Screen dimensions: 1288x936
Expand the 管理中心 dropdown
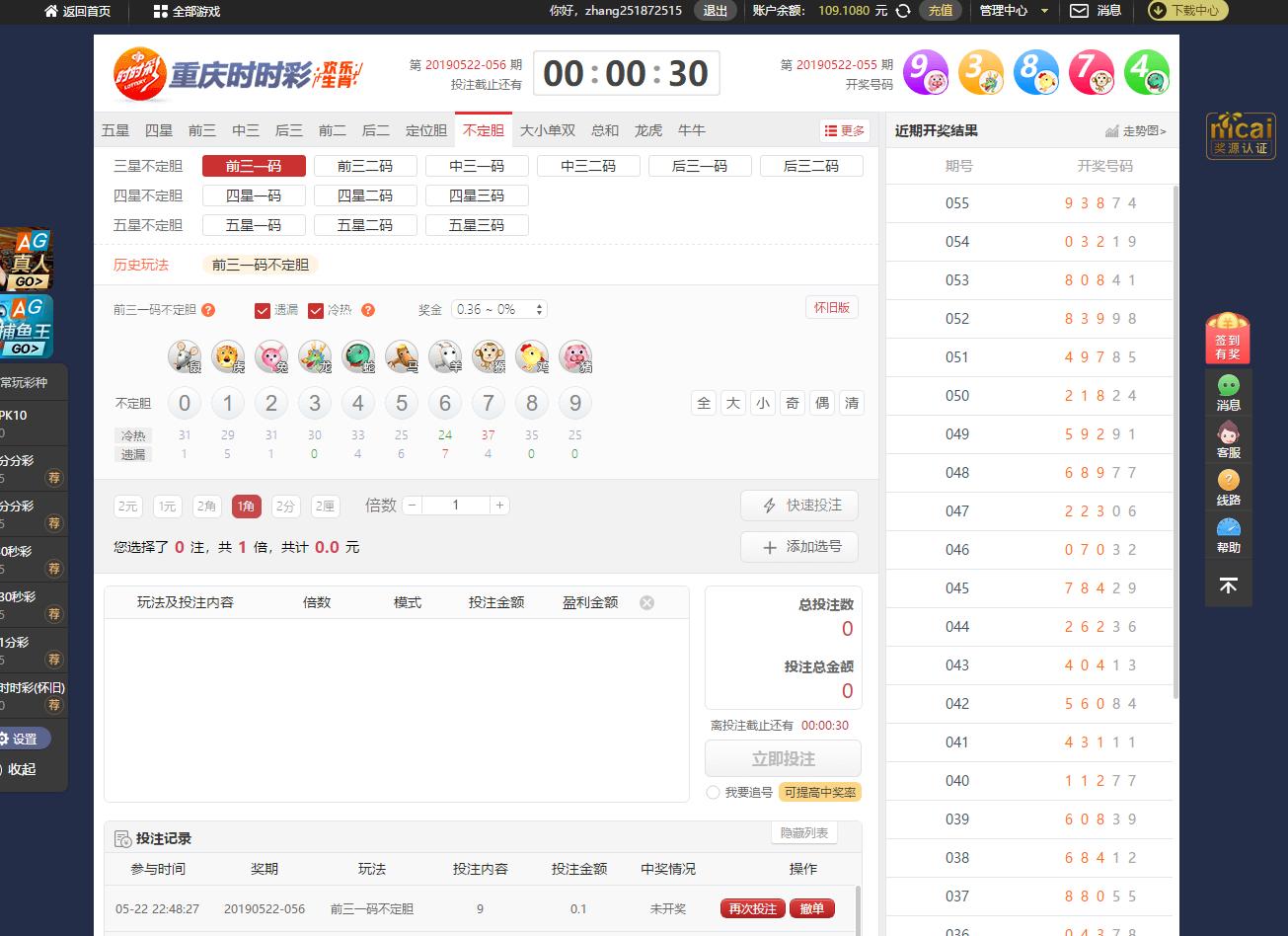click(x=1014, y=11)
